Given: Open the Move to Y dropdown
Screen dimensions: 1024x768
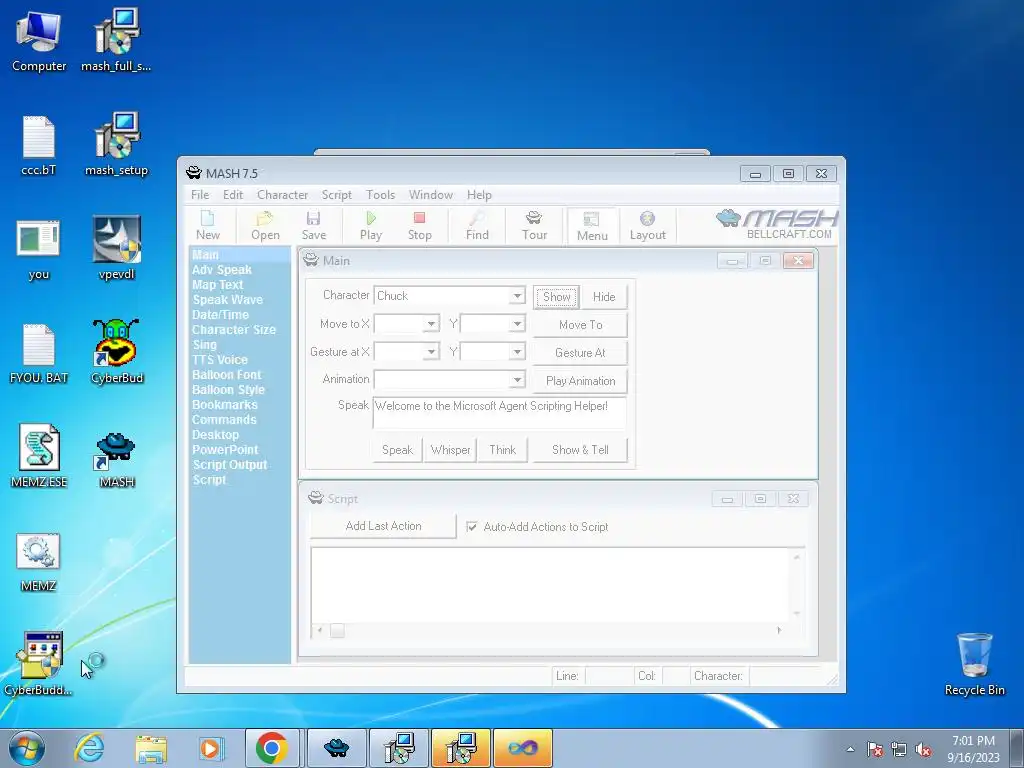Looking at the screenshot, I should [517, 324].
